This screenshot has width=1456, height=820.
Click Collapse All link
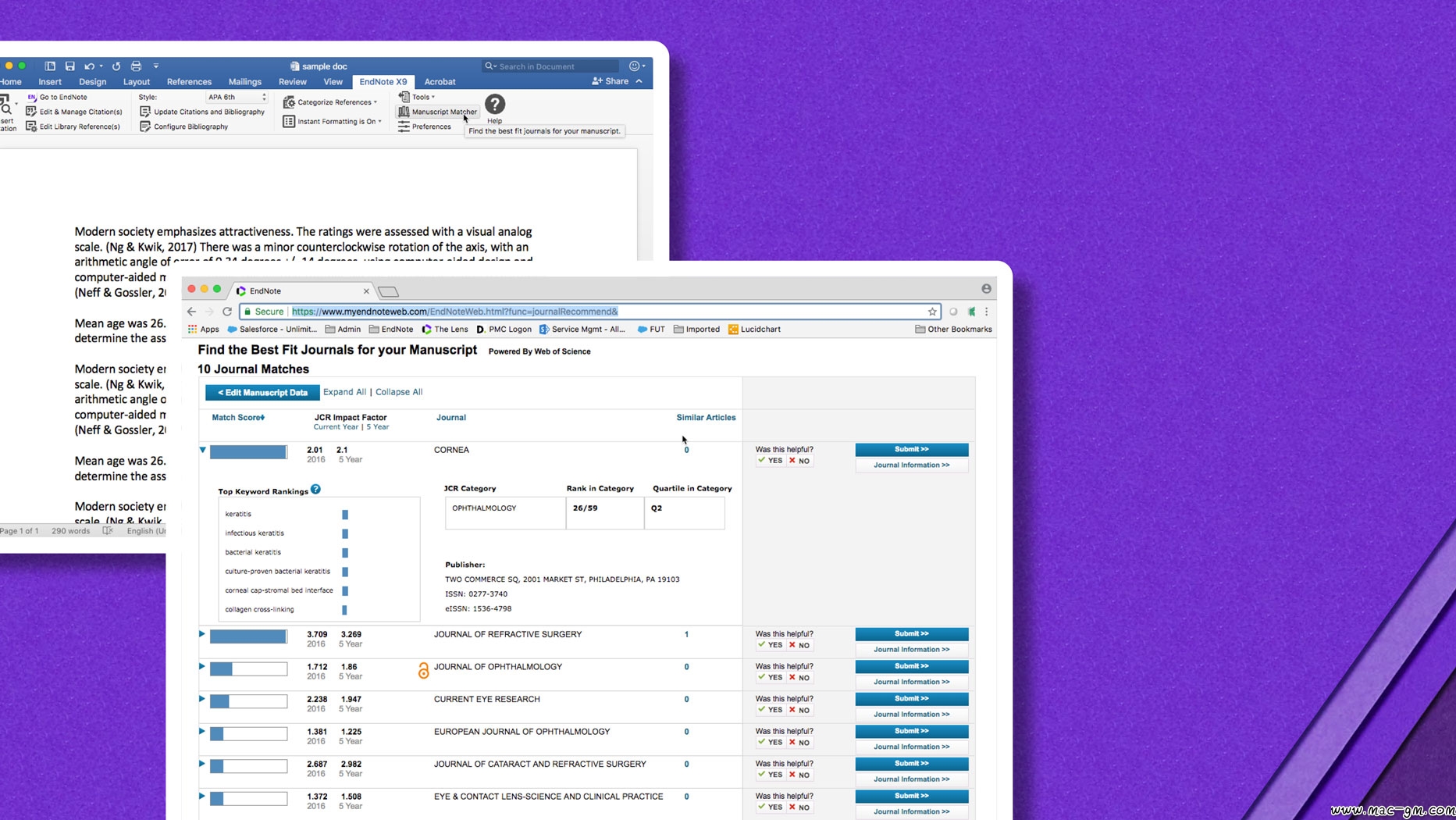pos(399,392)
